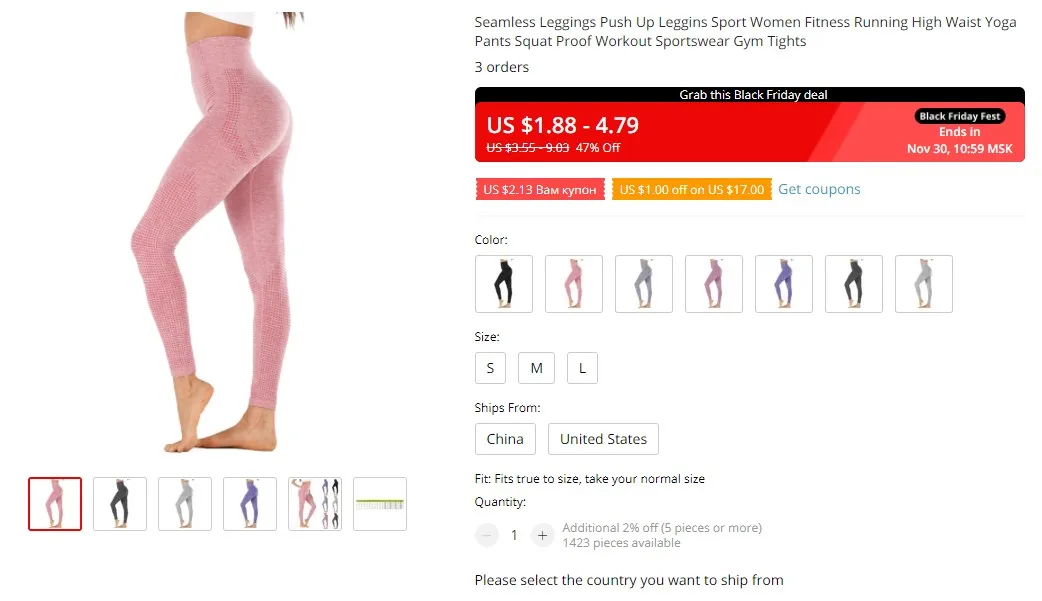The height and width of the screenshot is (601, 1042).
Task: Select the light gray leggings color
Action: click(924, 284)
